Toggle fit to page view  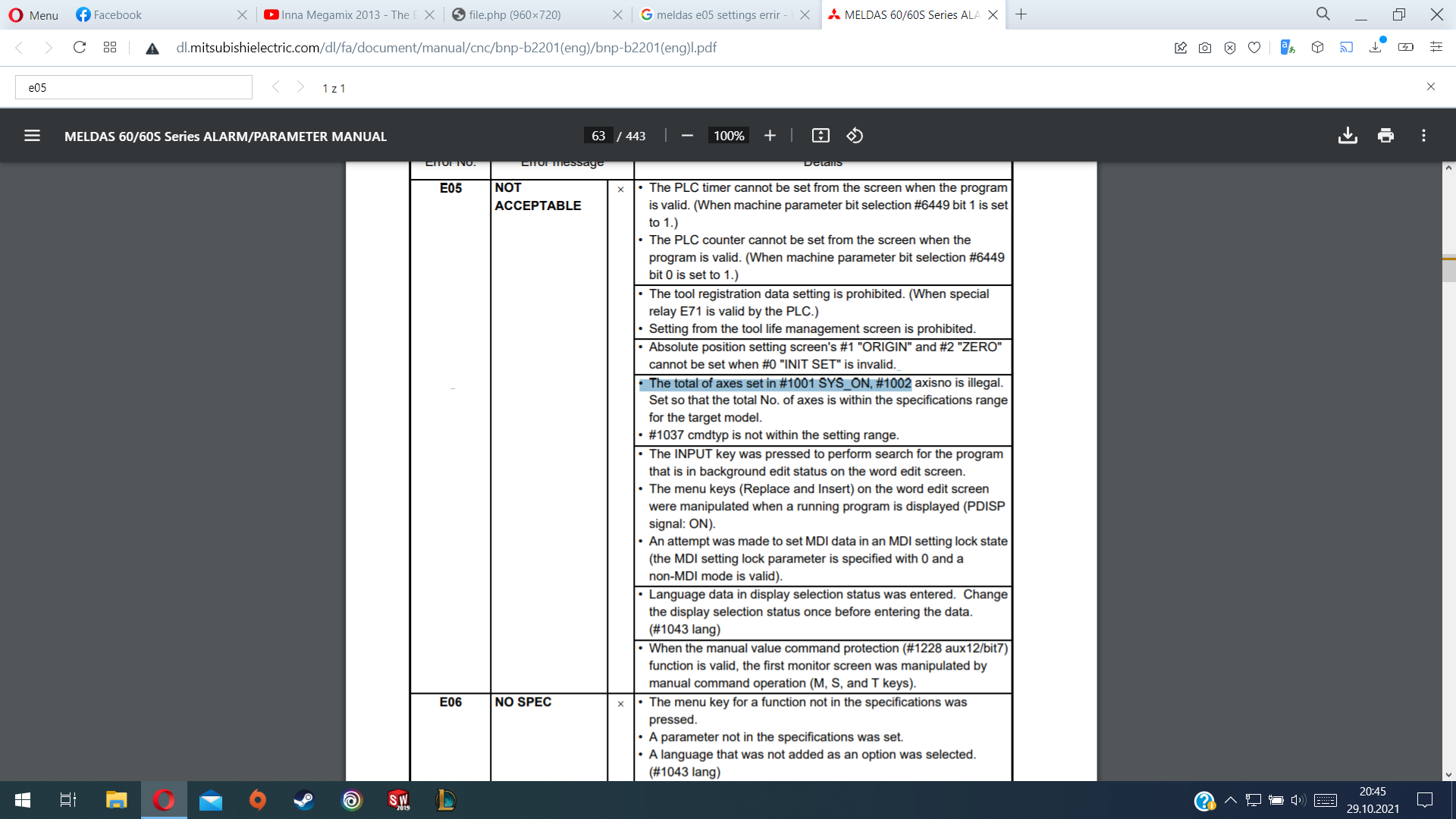pos(821,136)
